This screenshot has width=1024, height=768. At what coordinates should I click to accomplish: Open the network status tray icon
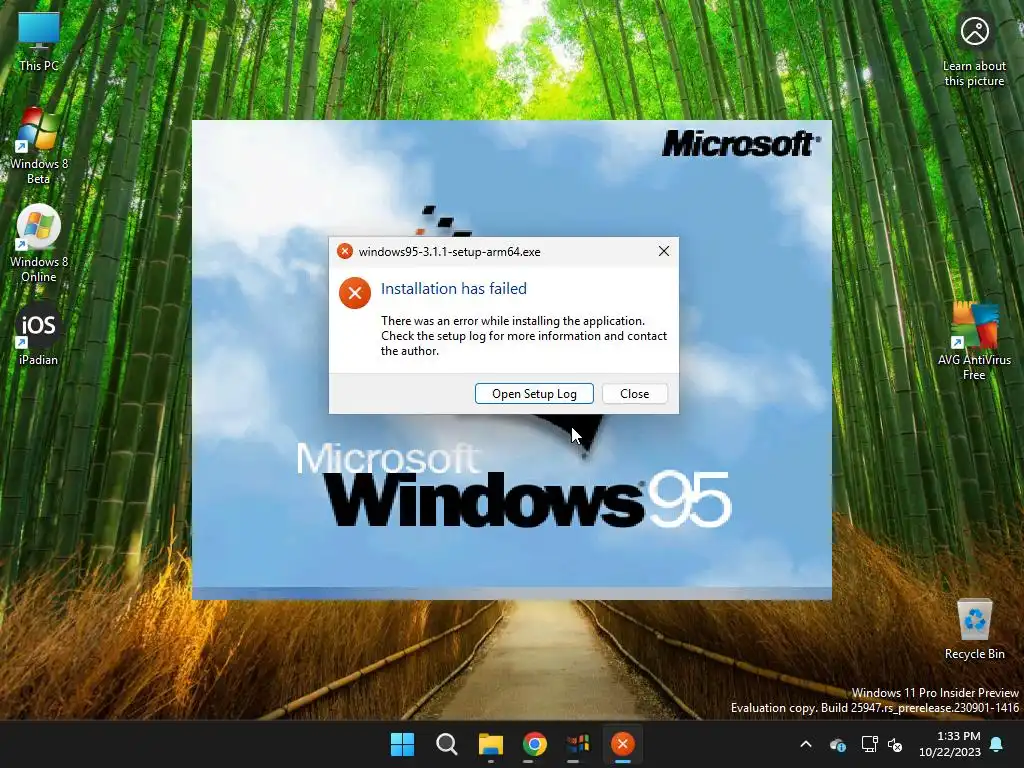pos(869,744)
